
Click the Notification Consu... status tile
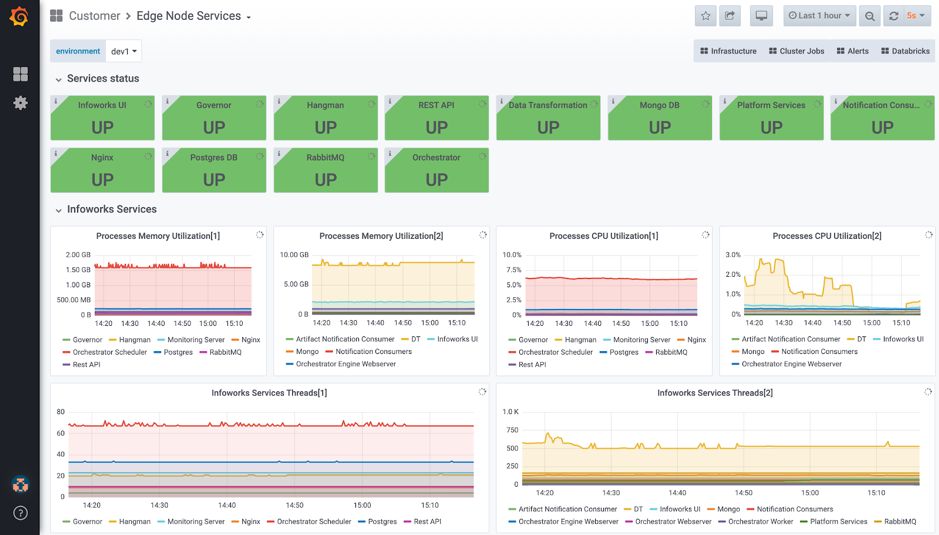882,118
